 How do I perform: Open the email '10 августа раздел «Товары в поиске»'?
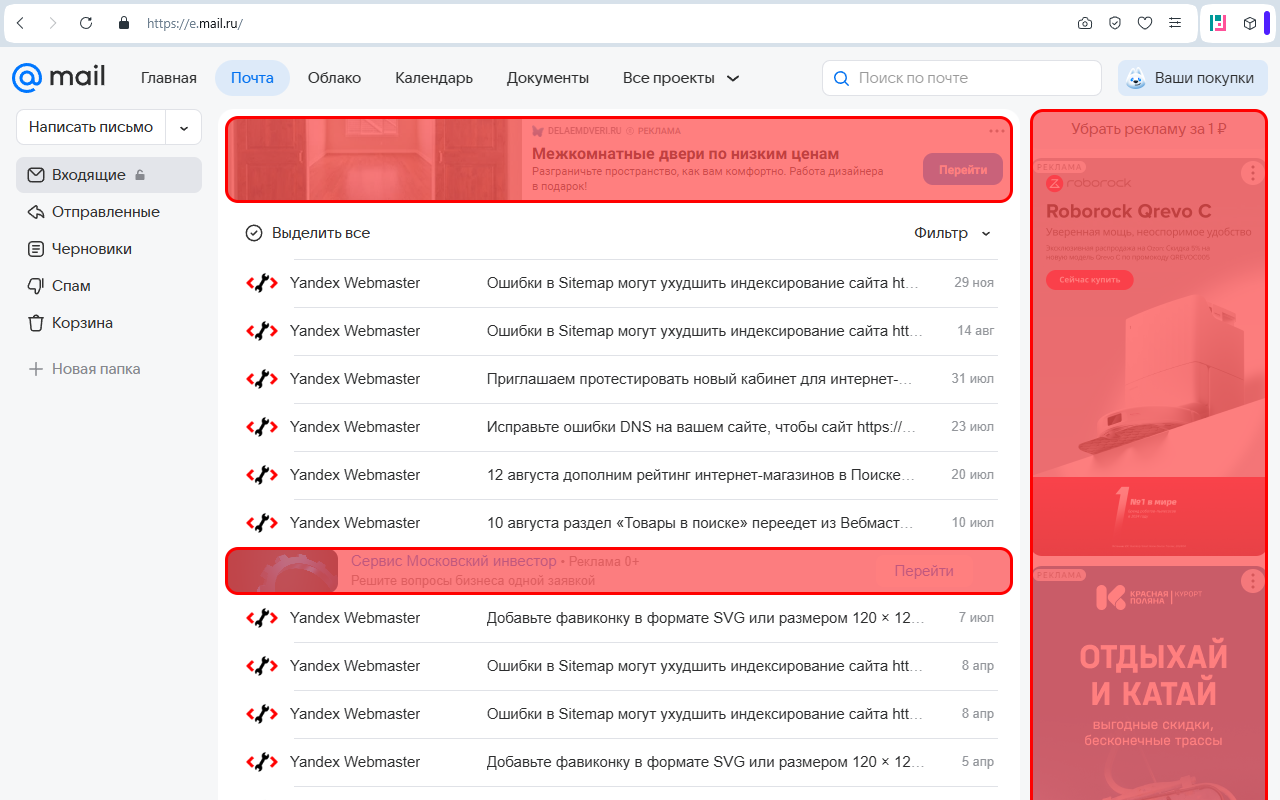click(621, 523)
